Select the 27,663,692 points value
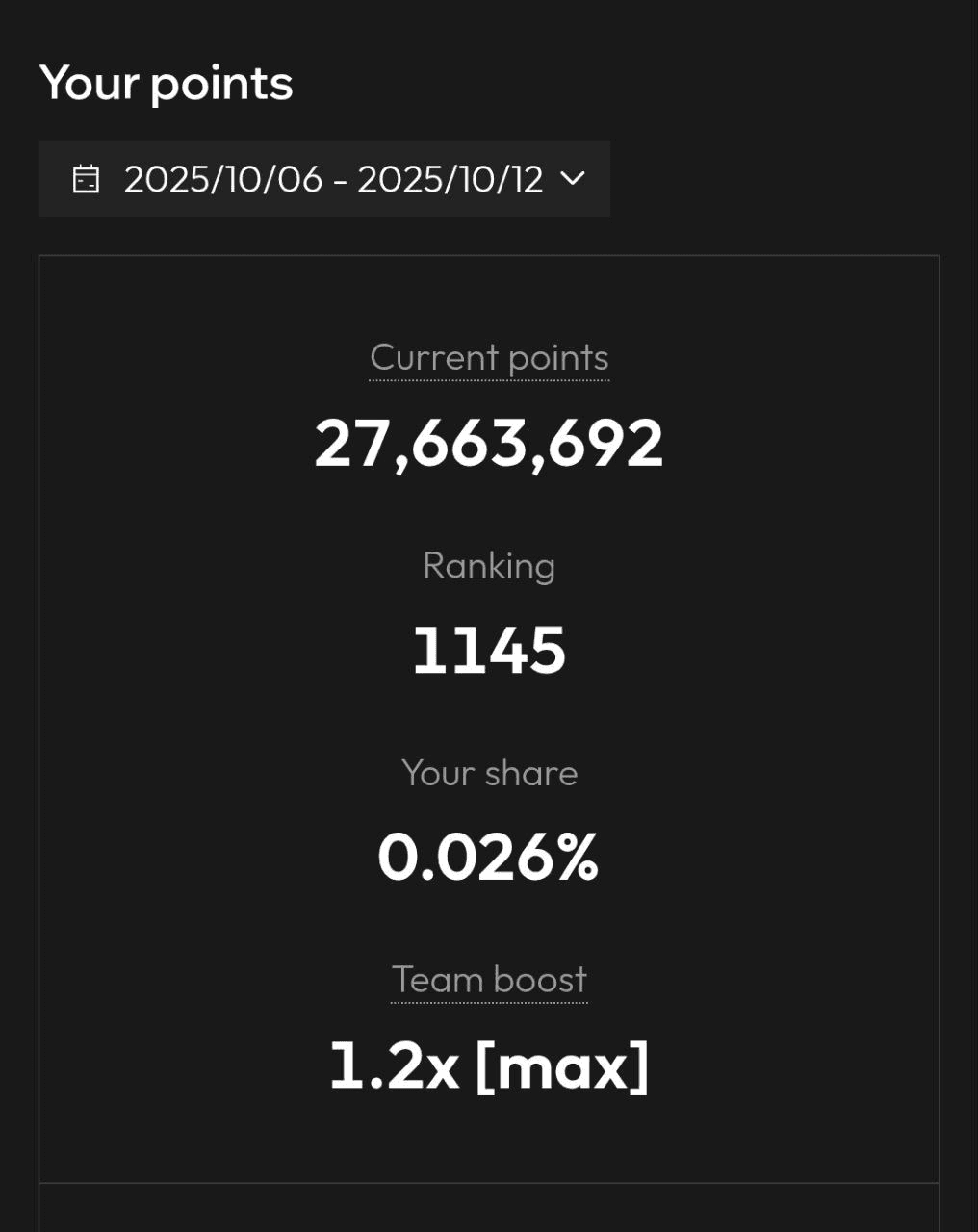Screen dimensions: 978x1232 [489, 444]
